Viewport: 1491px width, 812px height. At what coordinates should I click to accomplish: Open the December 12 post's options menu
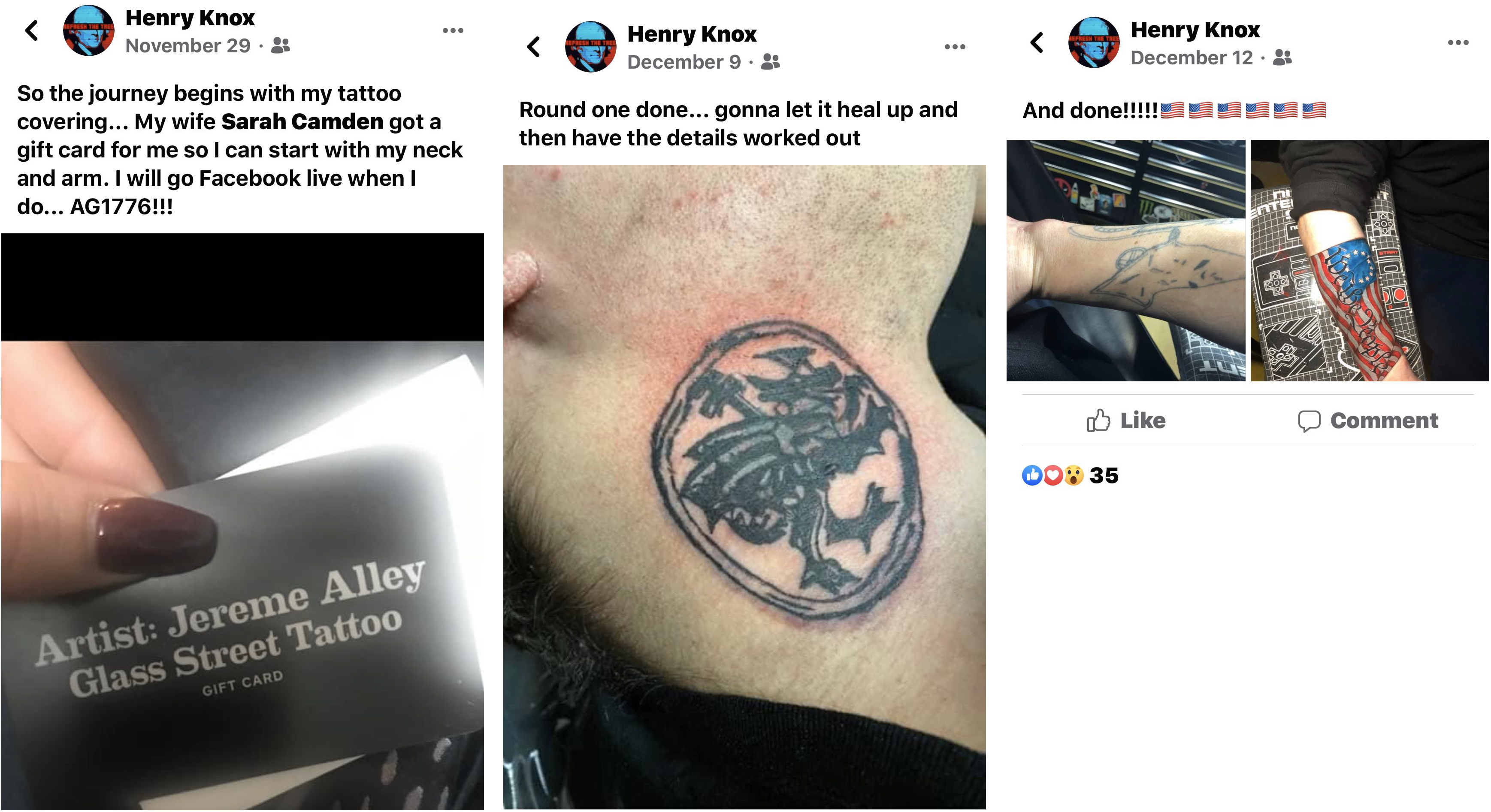[1458, 42]
